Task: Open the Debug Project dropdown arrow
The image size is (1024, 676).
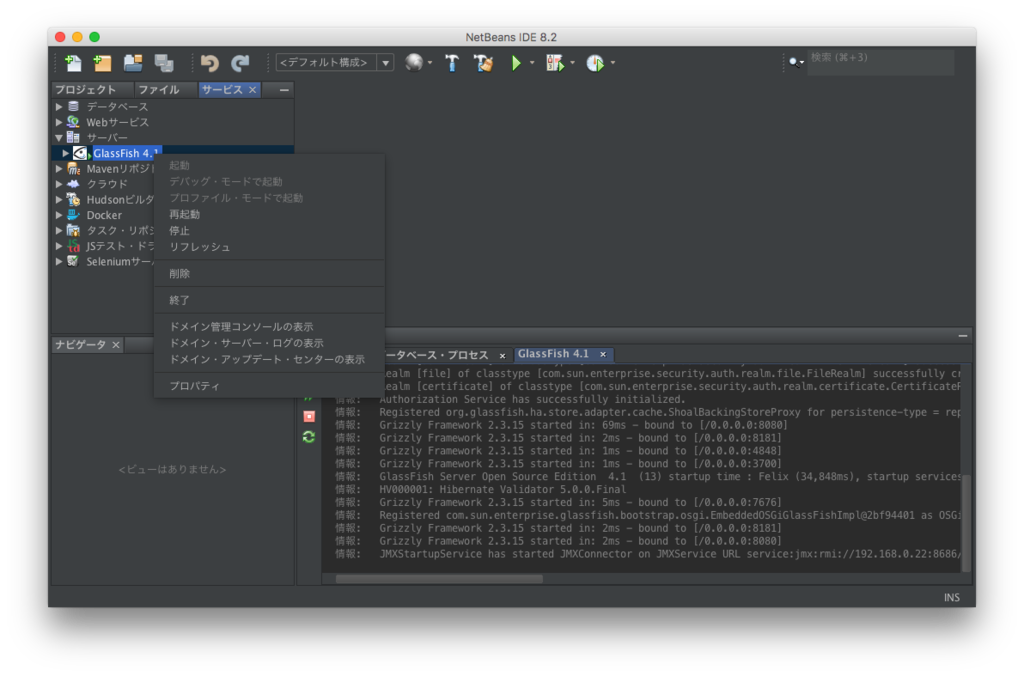Action: (573, 63)
